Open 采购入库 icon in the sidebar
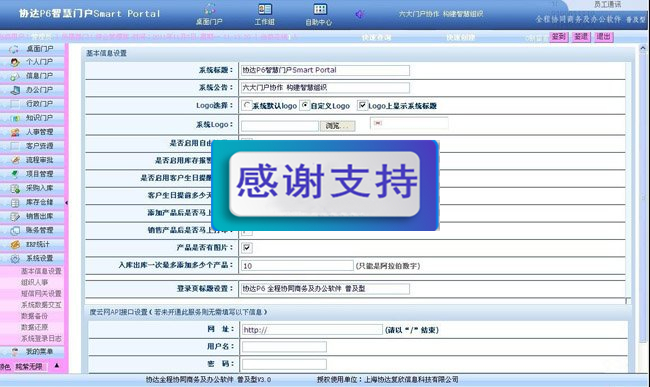This screenshot has height=387, width=650. pyautogui.click(x=15, y=189)
